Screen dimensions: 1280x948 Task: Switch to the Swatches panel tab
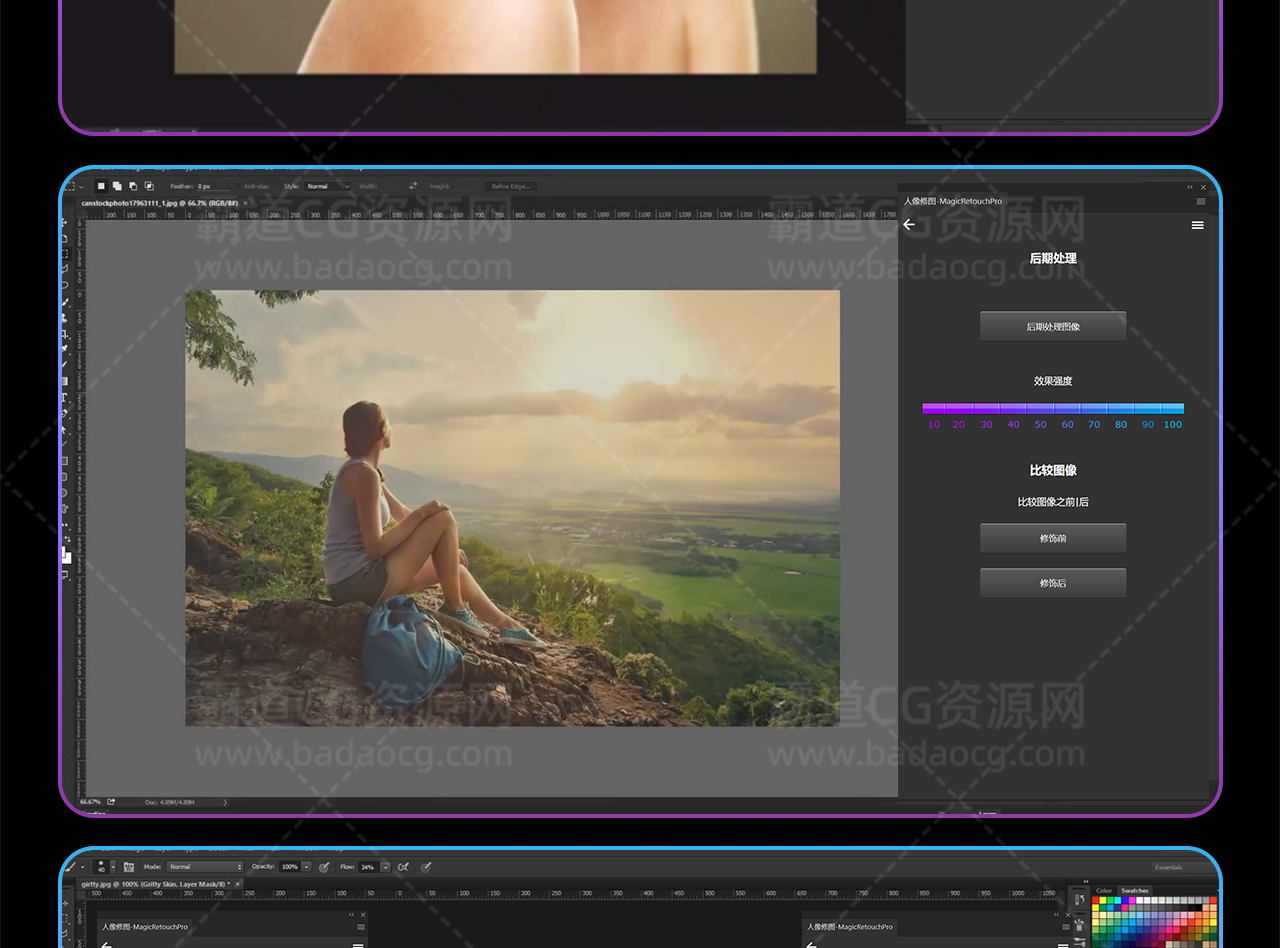tap(1134, 890)
